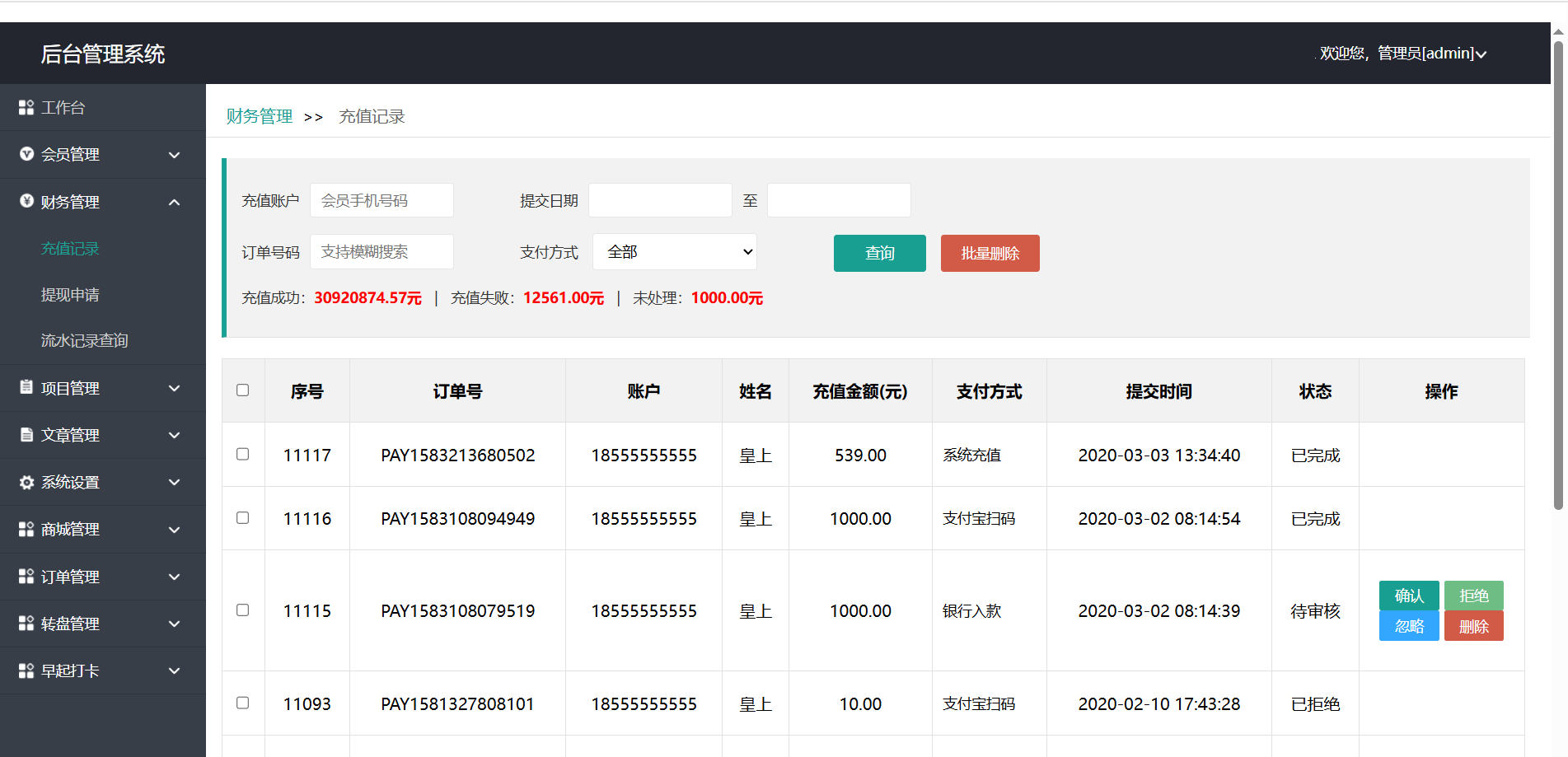Click the 财务管理 yen coin icon
This screenshot has height=757, width=1568.
click(26, 201)
